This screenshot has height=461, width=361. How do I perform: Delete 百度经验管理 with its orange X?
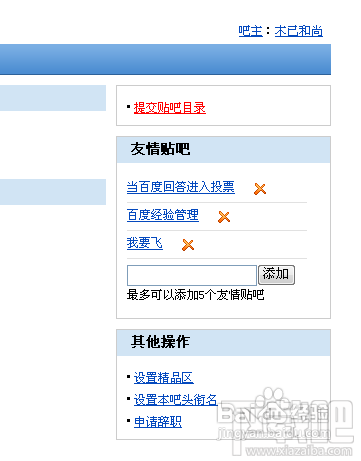click(224, 217)
